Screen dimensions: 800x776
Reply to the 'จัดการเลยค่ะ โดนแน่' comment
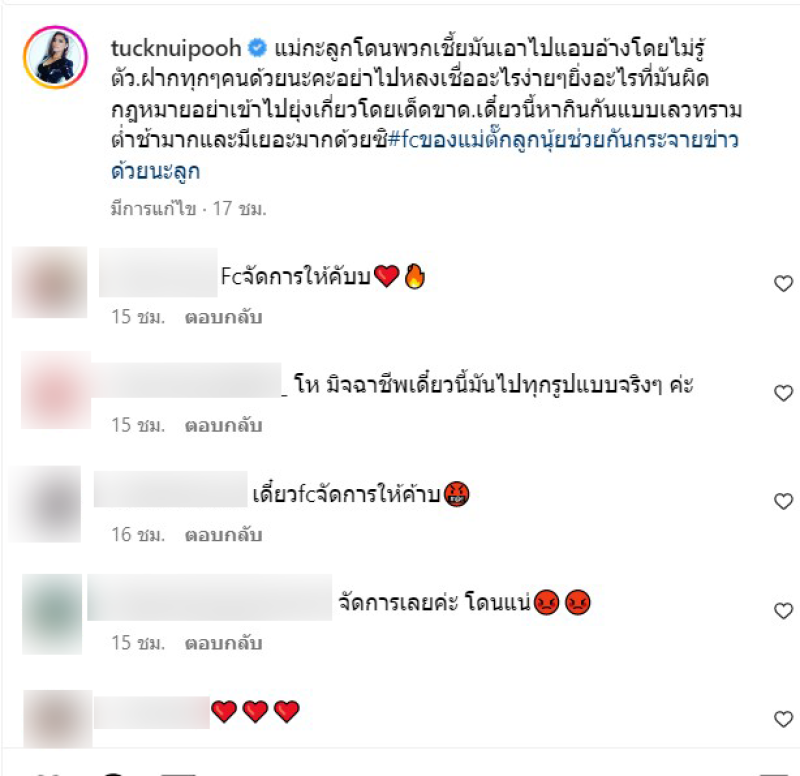click(x=223, y=643)
